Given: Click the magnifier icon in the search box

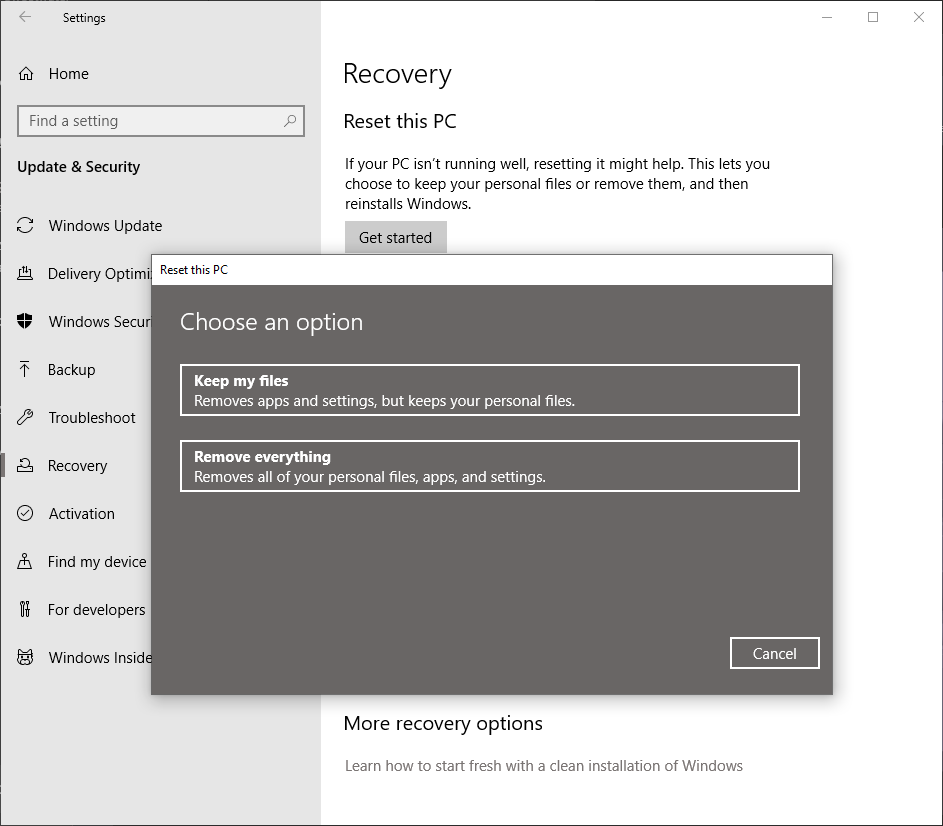Looking at the screenshot, I should tap(290, 121).
